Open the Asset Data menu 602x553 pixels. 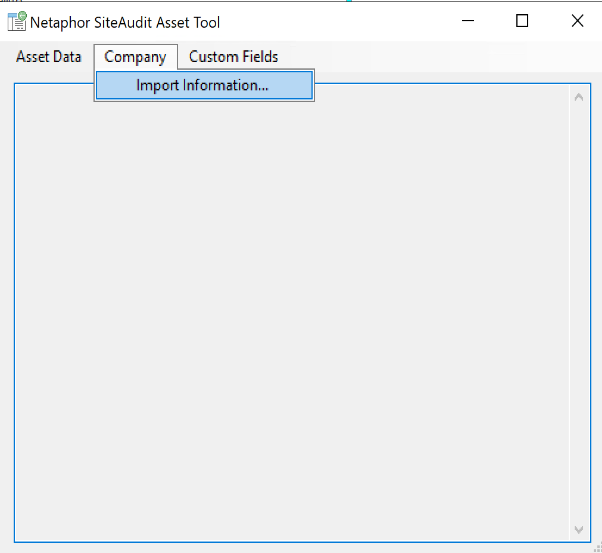coord(48,57)
